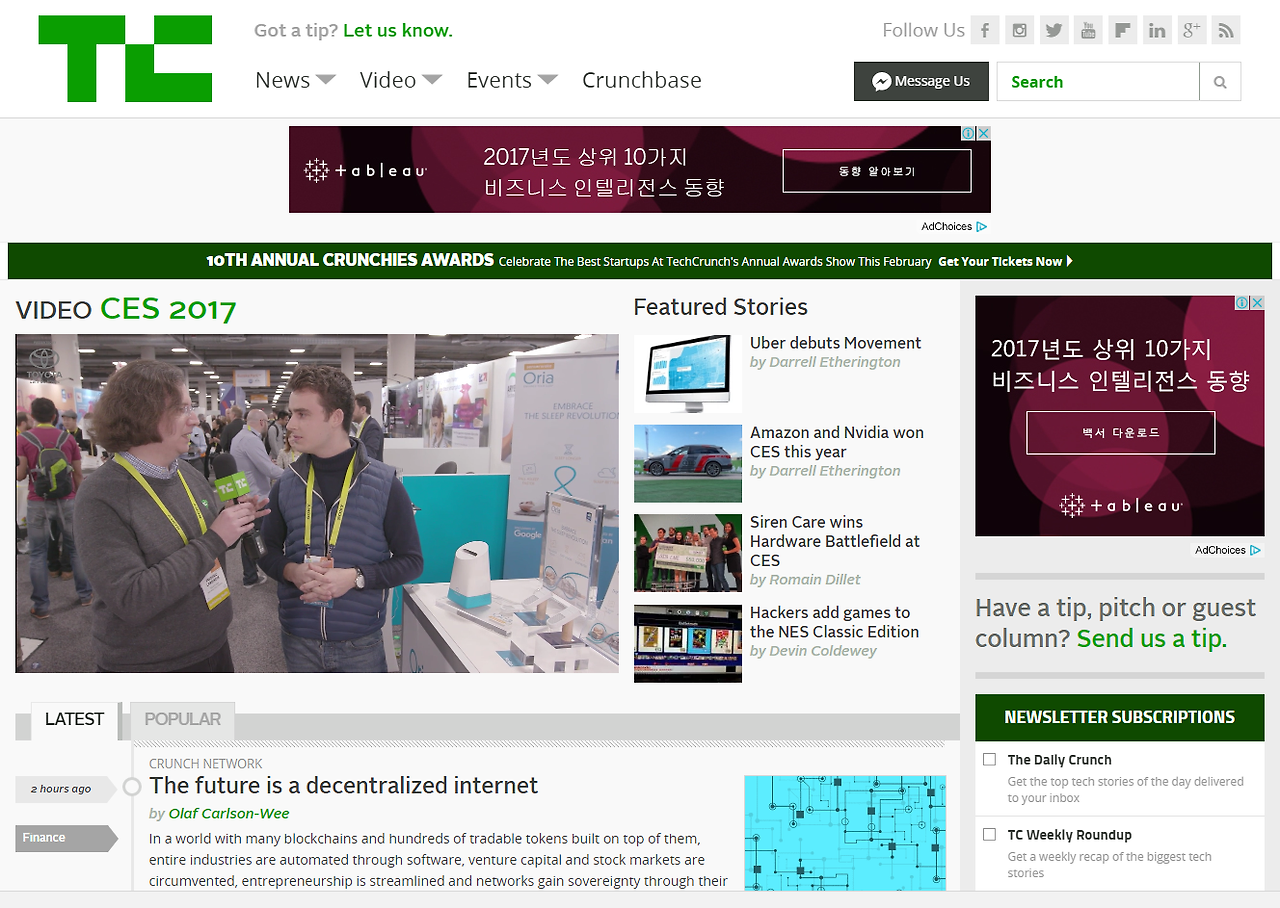Image resolution: width=1280 pixels, height=908 pixels.
Task: Open 'Siren Care wins Hardware Battlefield' story
Action: [835, 541]
